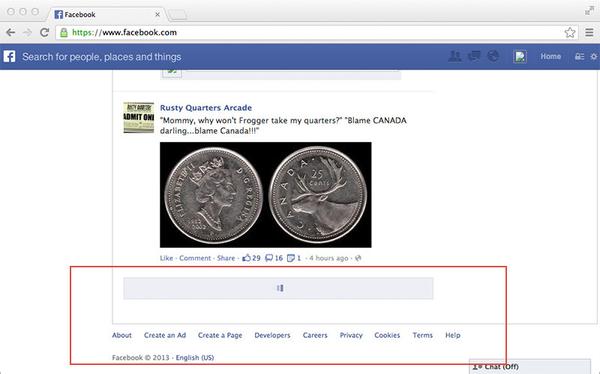Open Developers footer link
Image resolution: width=600 pixels, height=374 pixels.
point(272,335)
